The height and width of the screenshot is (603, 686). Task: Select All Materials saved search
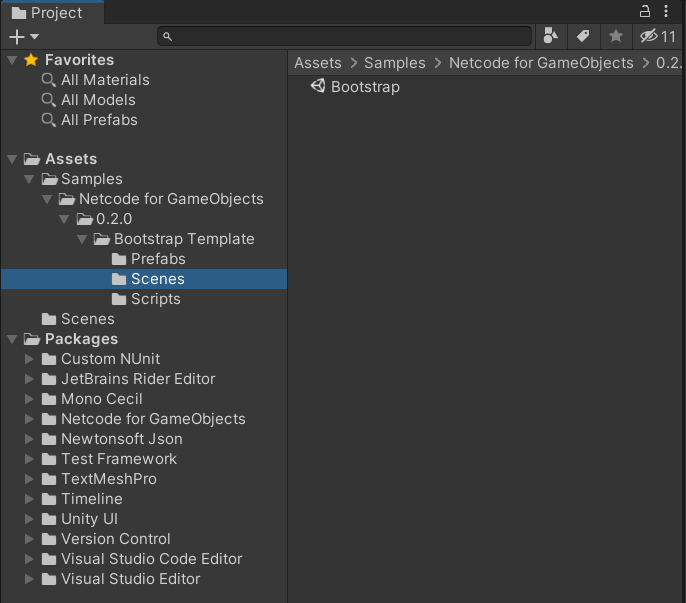click(x=105, y=80)
